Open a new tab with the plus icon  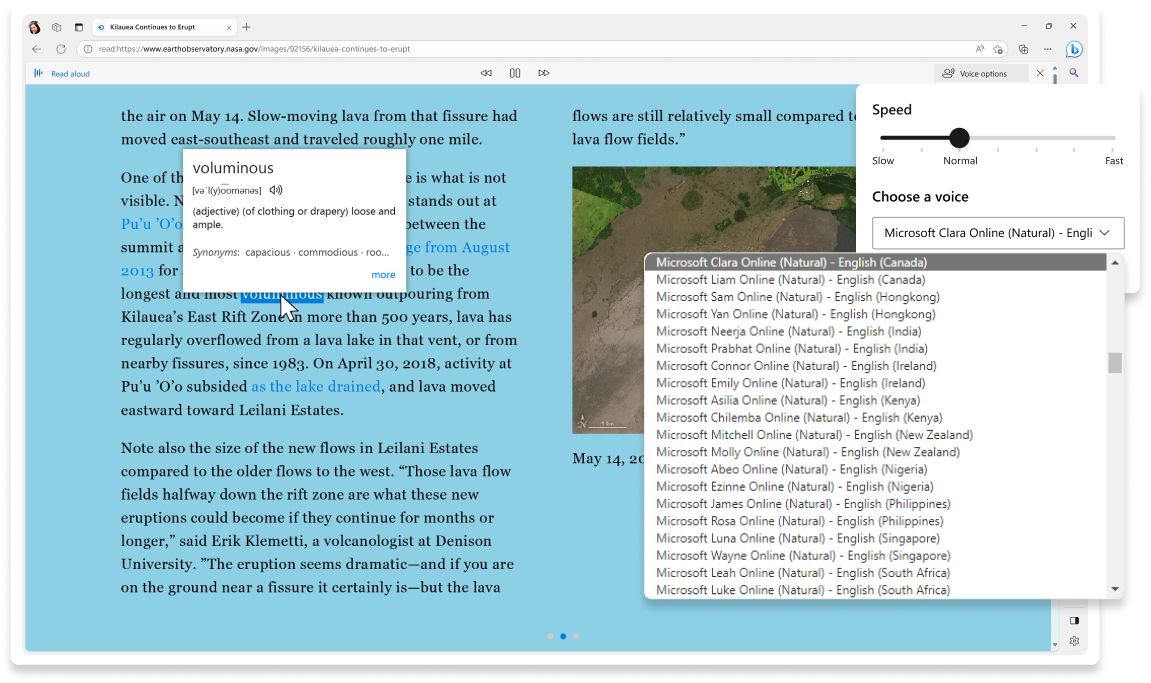[x=247, y=27]
